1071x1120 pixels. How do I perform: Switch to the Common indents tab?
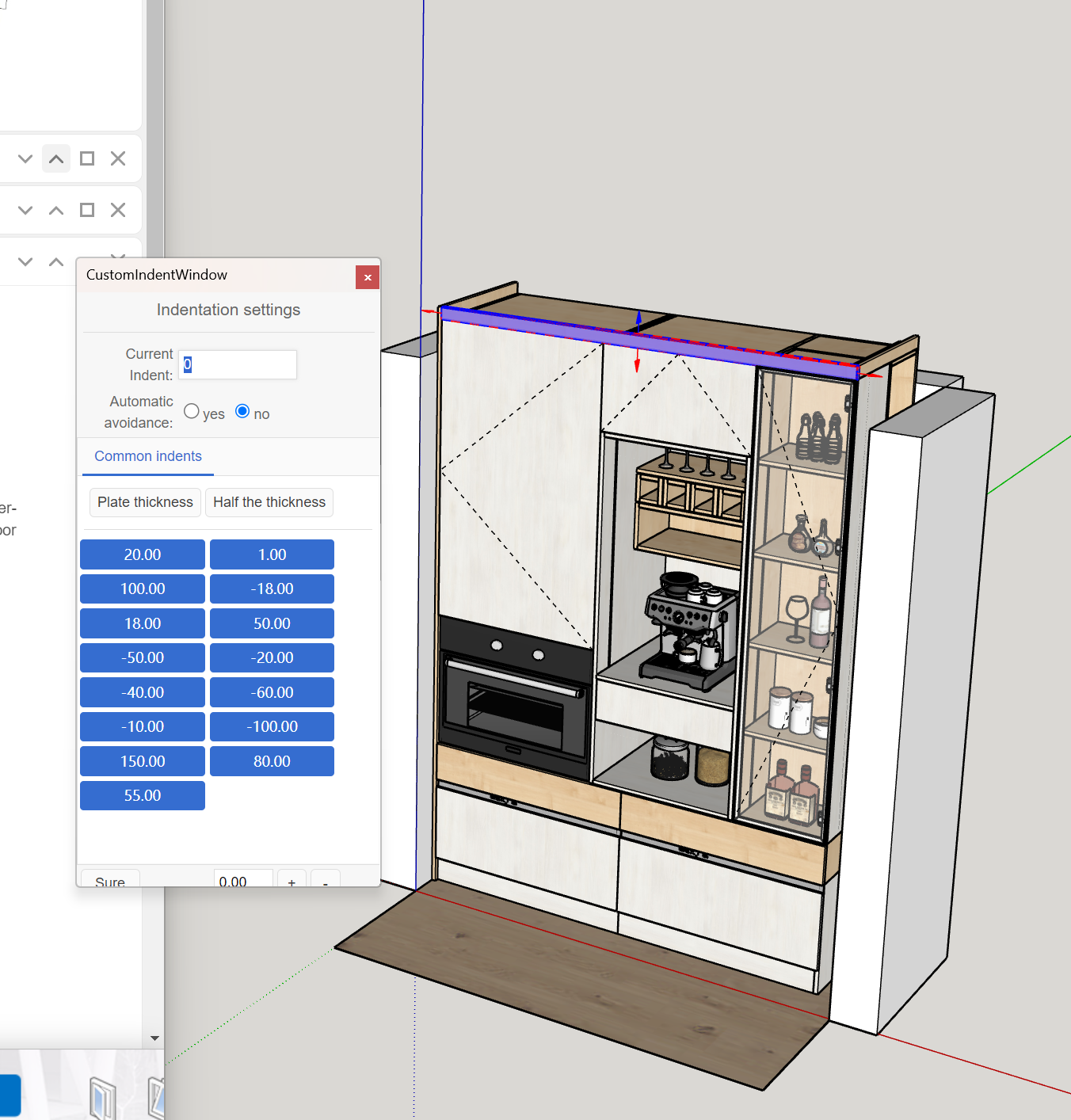click(x=148, y=456)
